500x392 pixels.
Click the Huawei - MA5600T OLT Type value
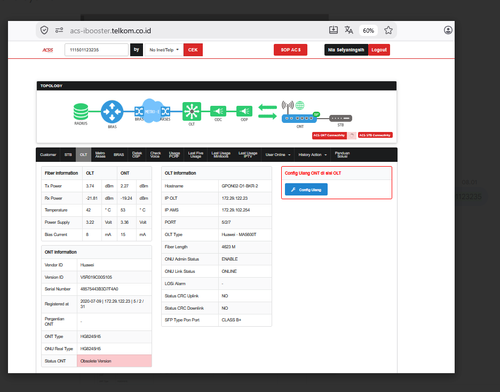(239, 235)
